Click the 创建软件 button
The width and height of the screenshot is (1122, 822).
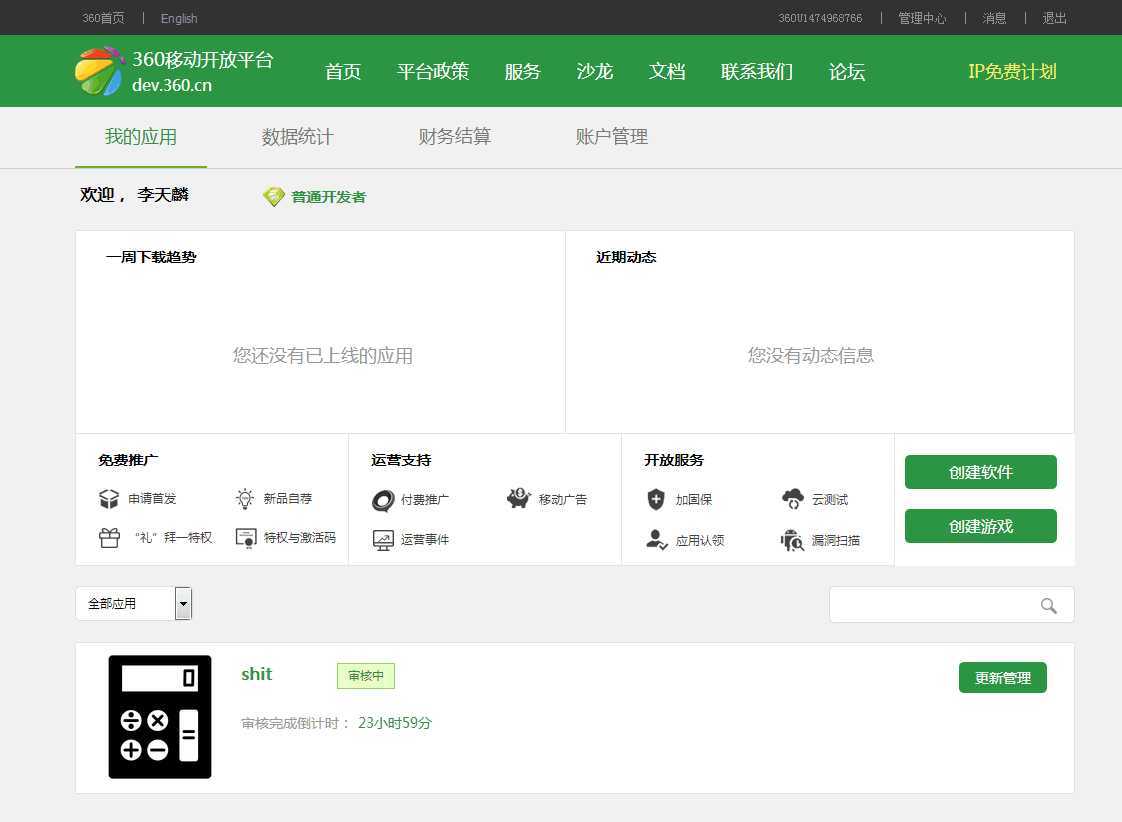980,472
